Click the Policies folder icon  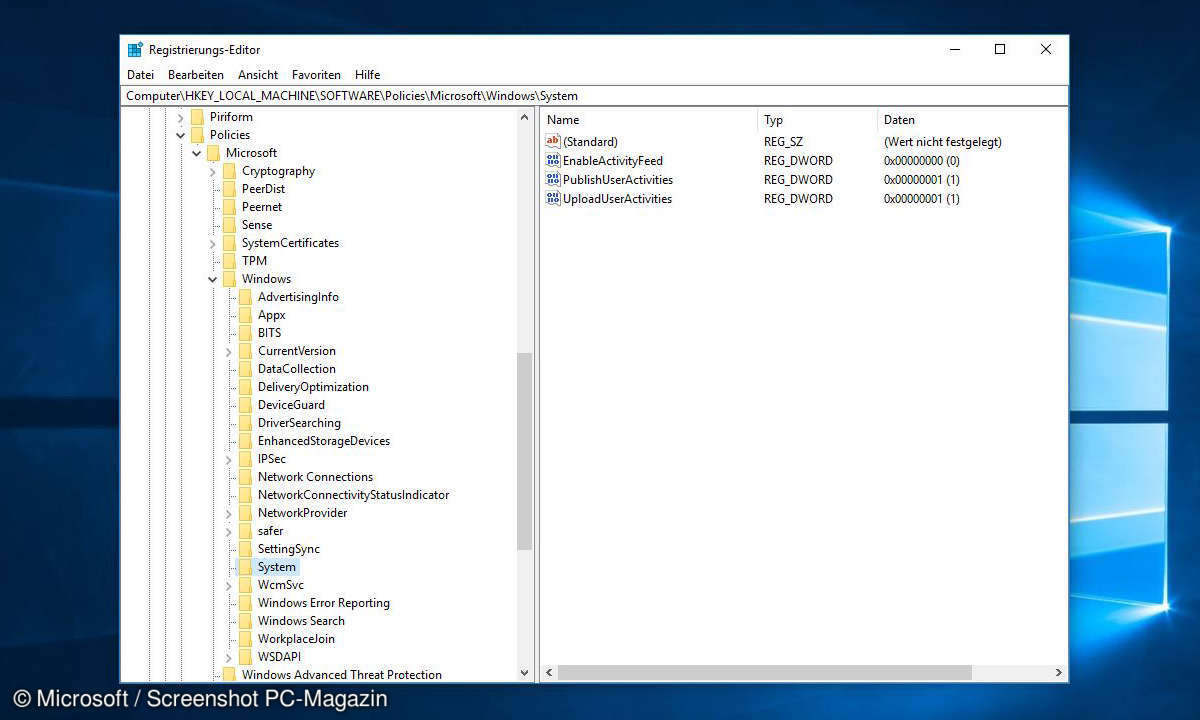[x=197, y=135]
